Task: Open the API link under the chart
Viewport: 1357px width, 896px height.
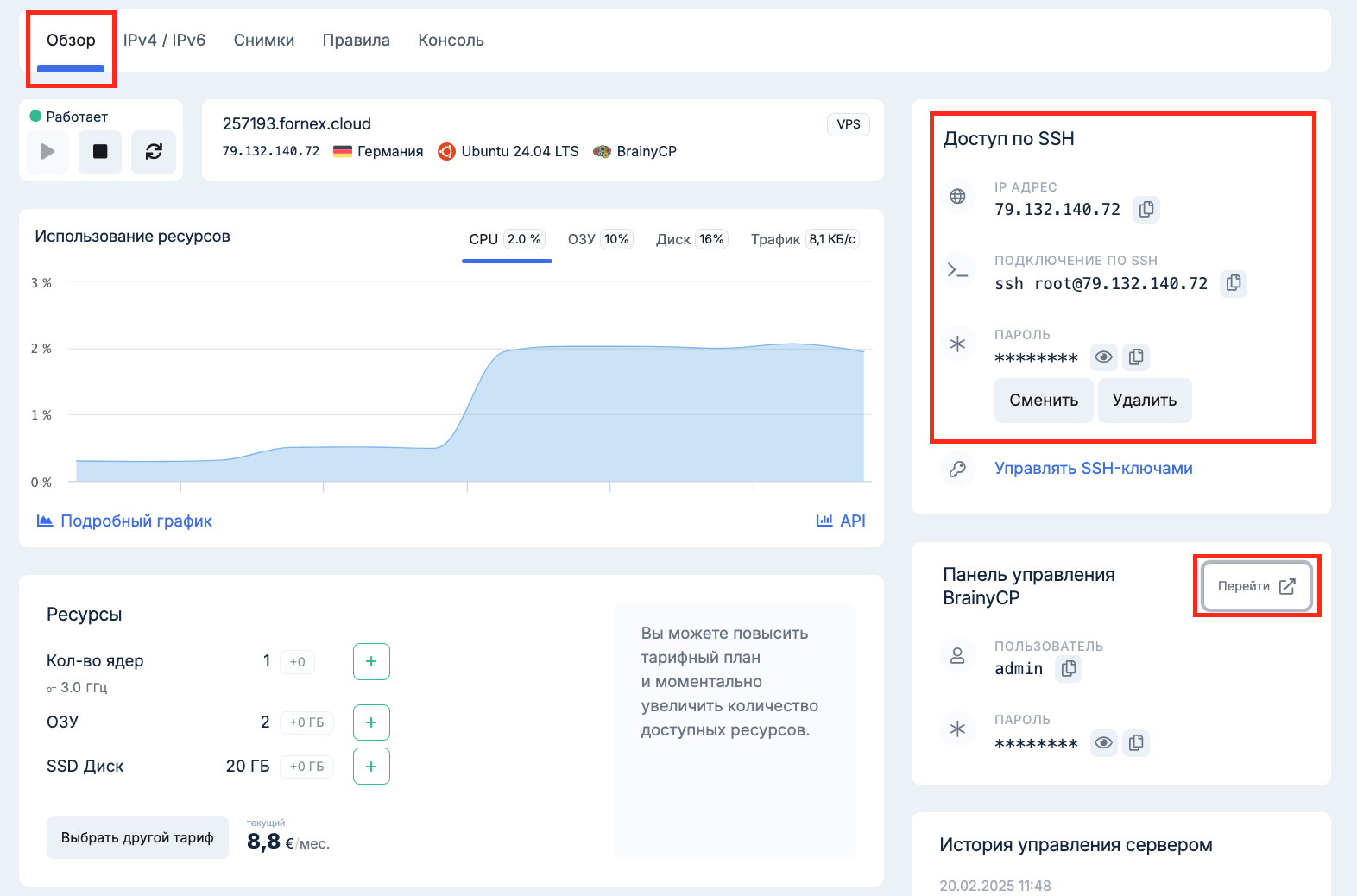Action: (853, 521)
